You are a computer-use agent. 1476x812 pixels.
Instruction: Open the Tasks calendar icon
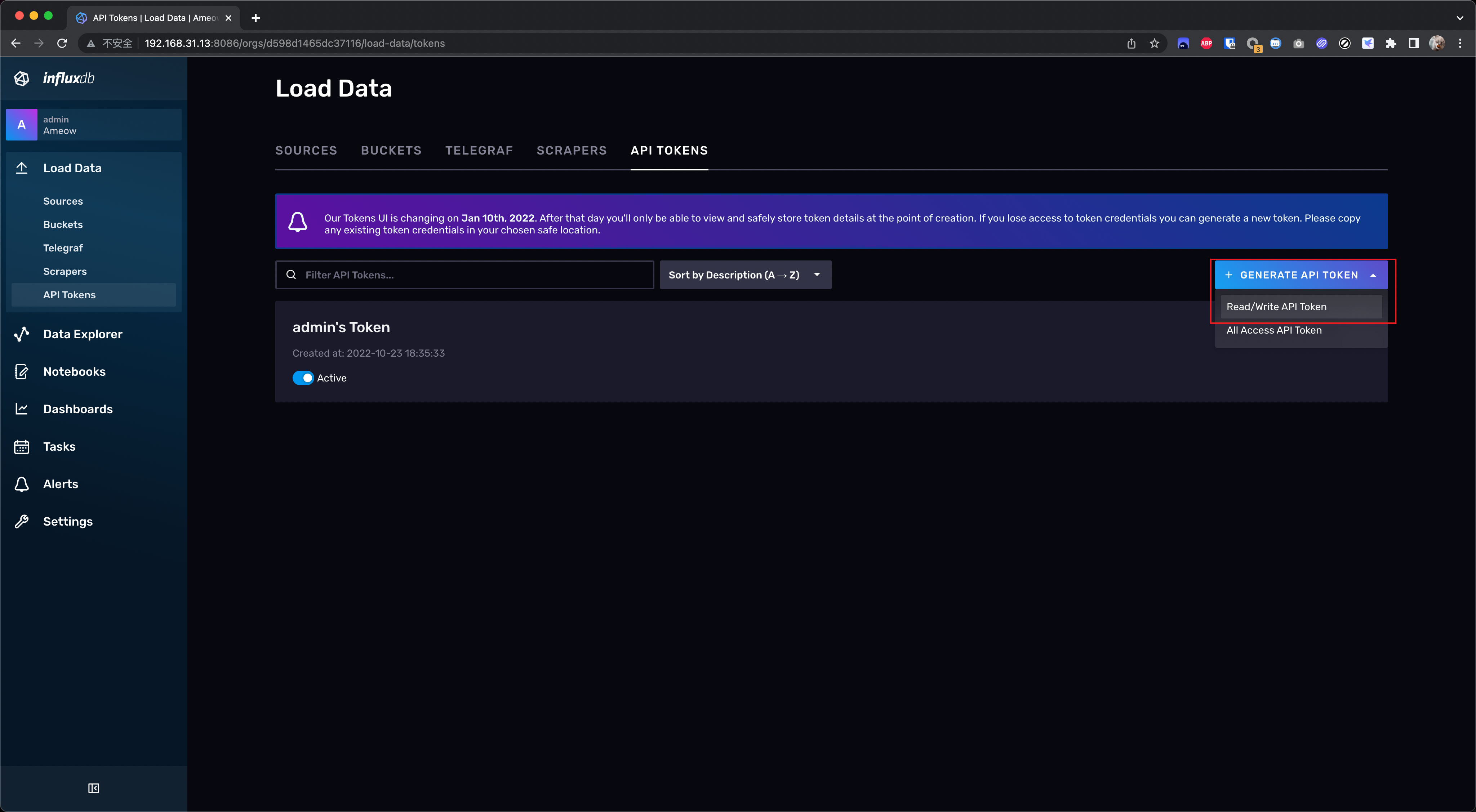(x=22, y=447)
